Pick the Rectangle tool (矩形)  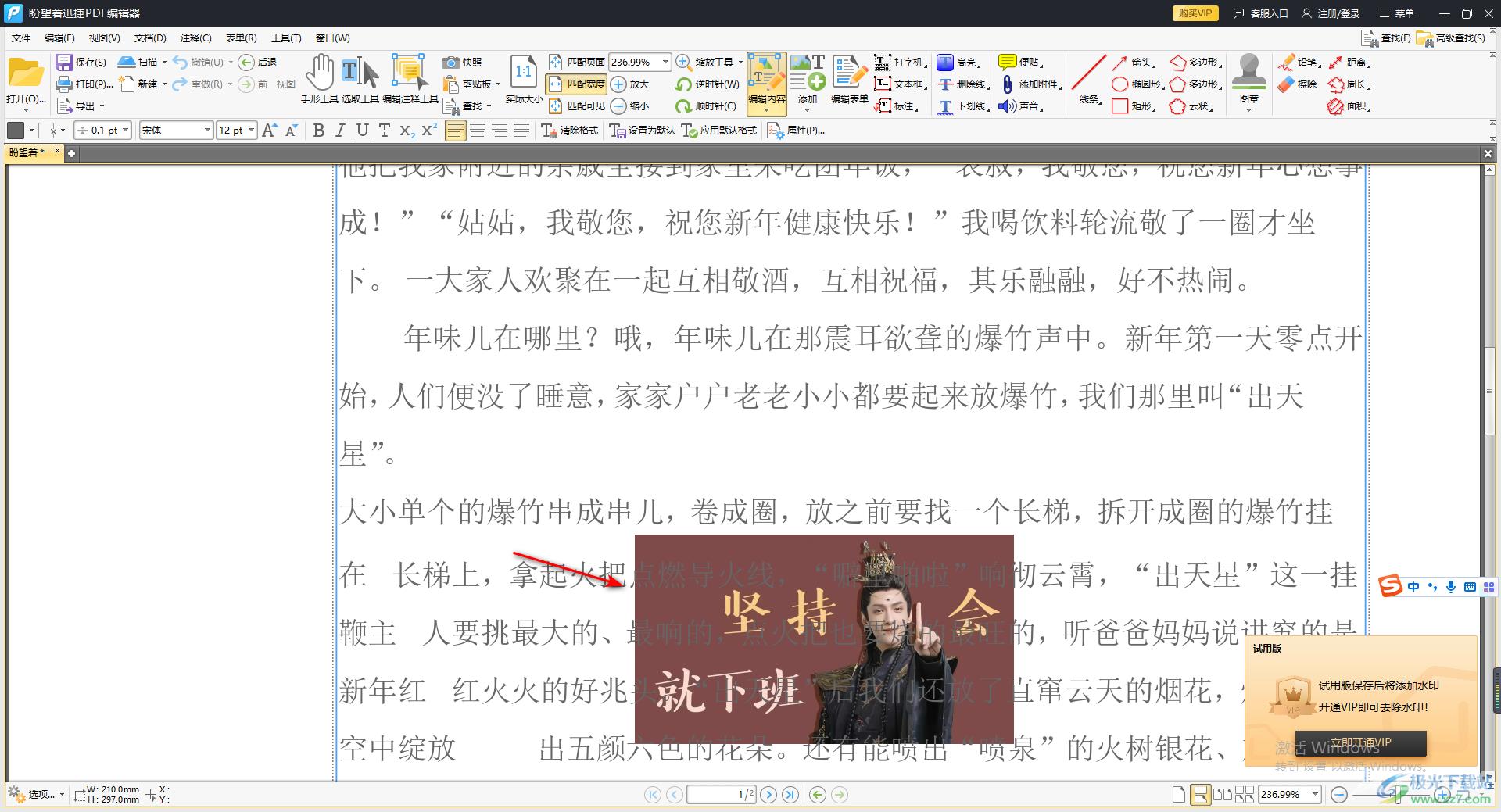1134,106
